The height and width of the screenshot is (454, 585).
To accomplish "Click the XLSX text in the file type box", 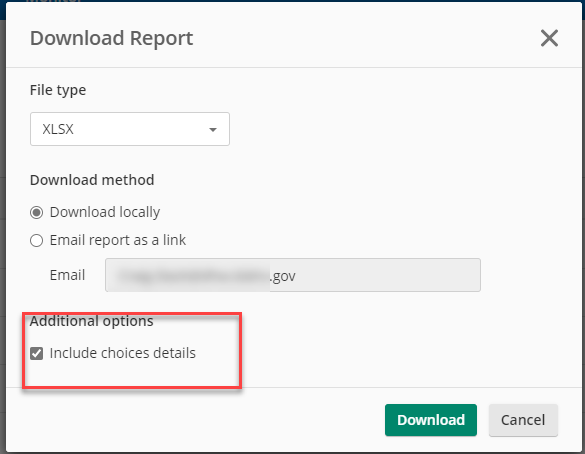I will pyautogui.click(x=58, y=129).
